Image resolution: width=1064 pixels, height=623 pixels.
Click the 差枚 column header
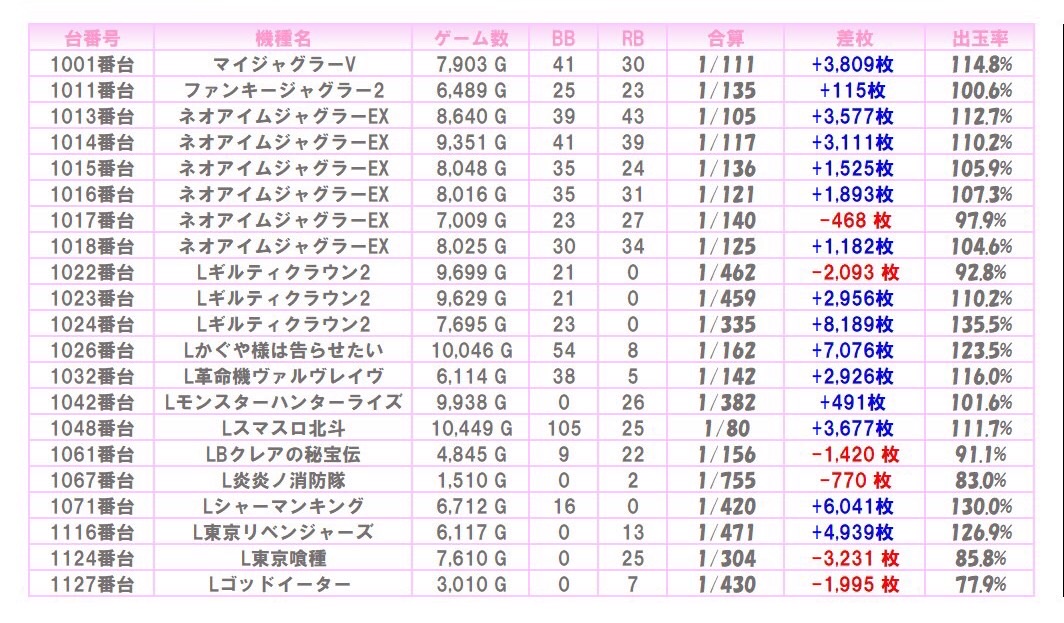(854, 38)
